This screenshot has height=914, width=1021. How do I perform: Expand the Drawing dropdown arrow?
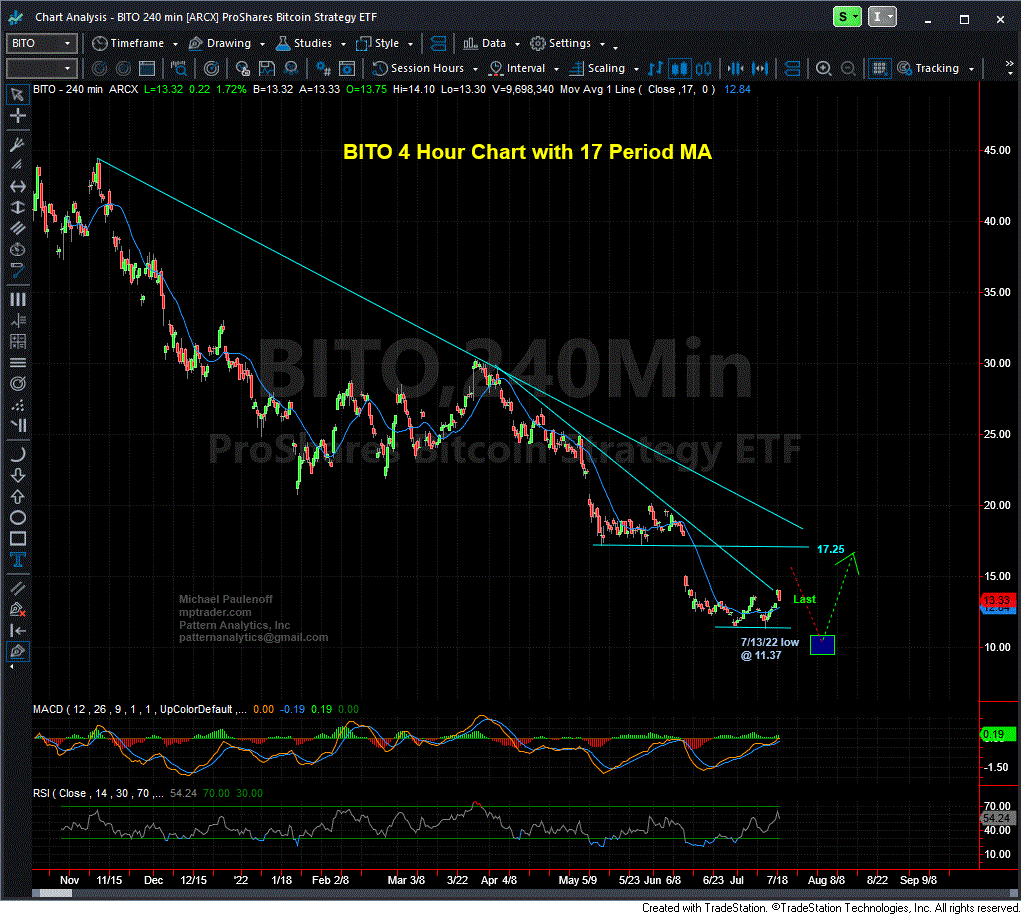pos(262,44)
